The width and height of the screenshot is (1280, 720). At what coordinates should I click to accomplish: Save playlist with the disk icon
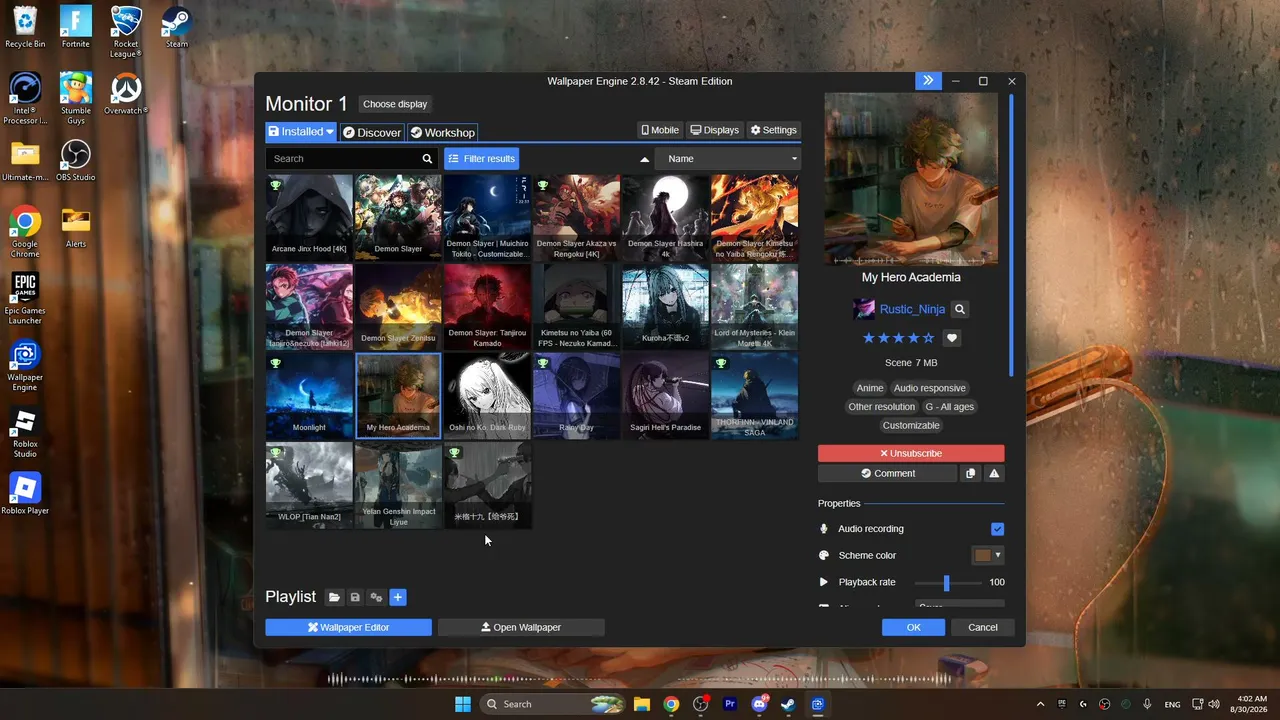(355, 597)
